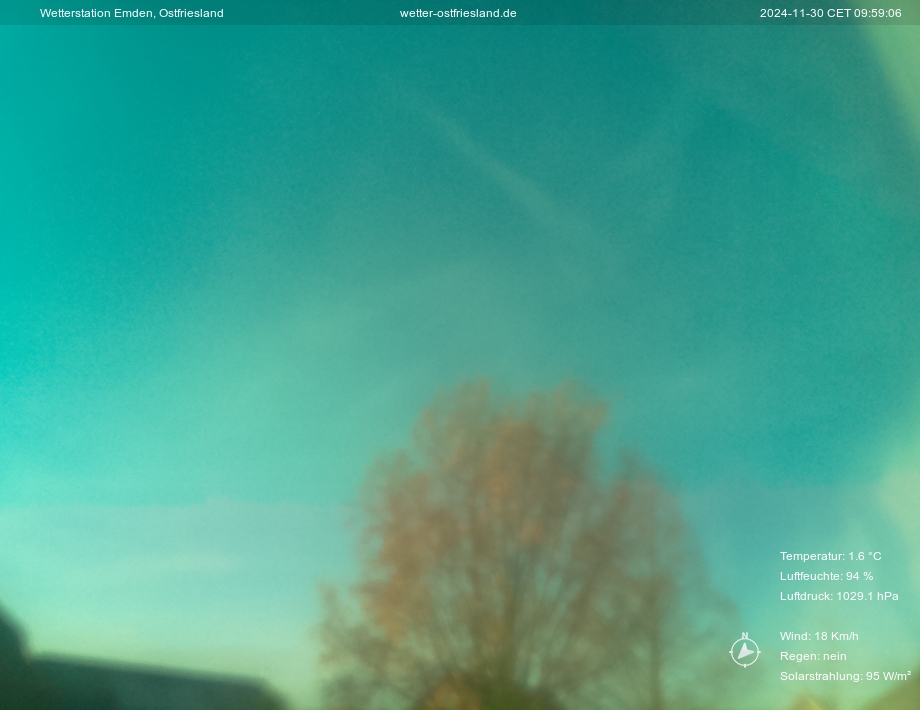This screenshot has width=920, height=710.
Task: Select the 'Luftdruck: 1029.1 hPa' reading
Action: coord(838,596)
